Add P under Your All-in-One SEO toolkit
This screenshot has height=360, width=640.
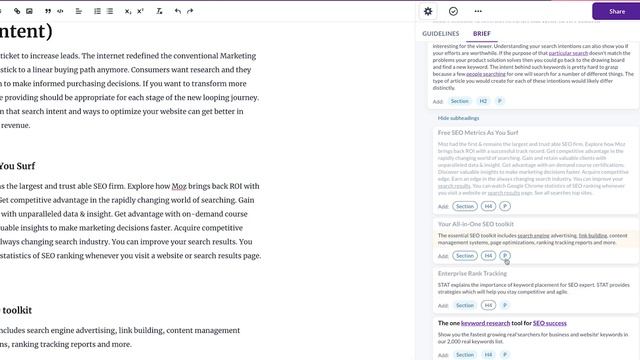pyautogui.click(x=505, y=256)
